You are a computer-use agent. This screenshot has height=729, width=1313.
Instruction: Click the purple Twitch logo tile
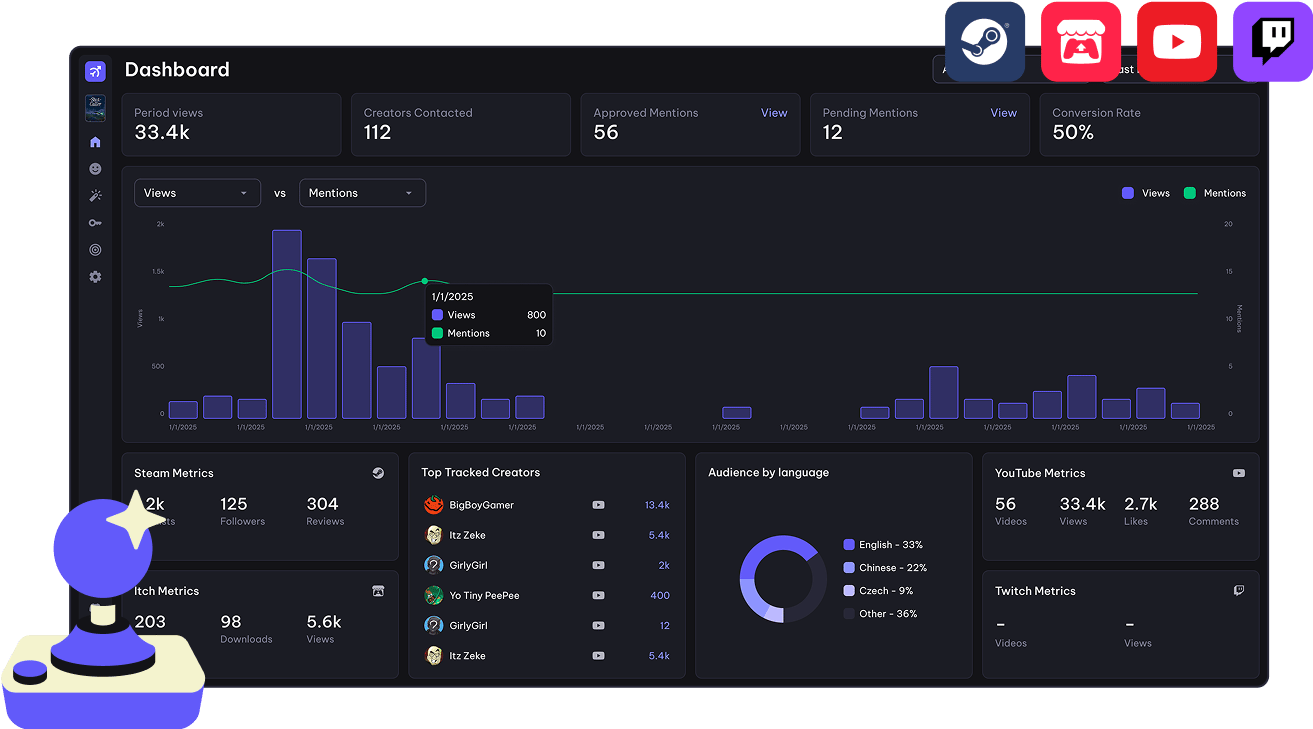[1272, 42]
